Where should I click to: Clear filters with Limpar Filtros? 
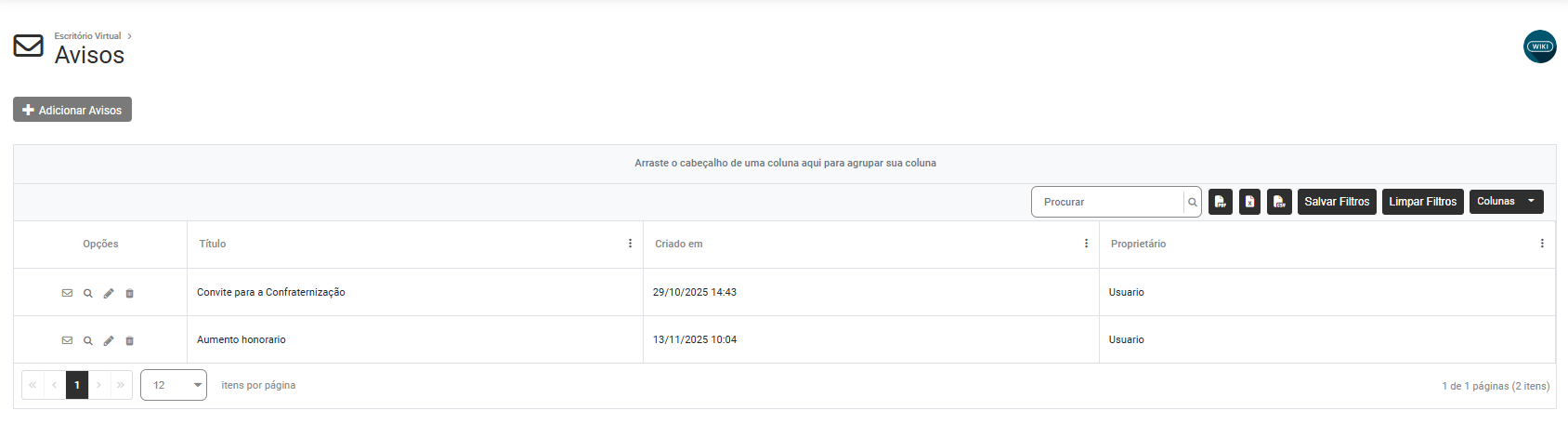tap(1422, 202)
